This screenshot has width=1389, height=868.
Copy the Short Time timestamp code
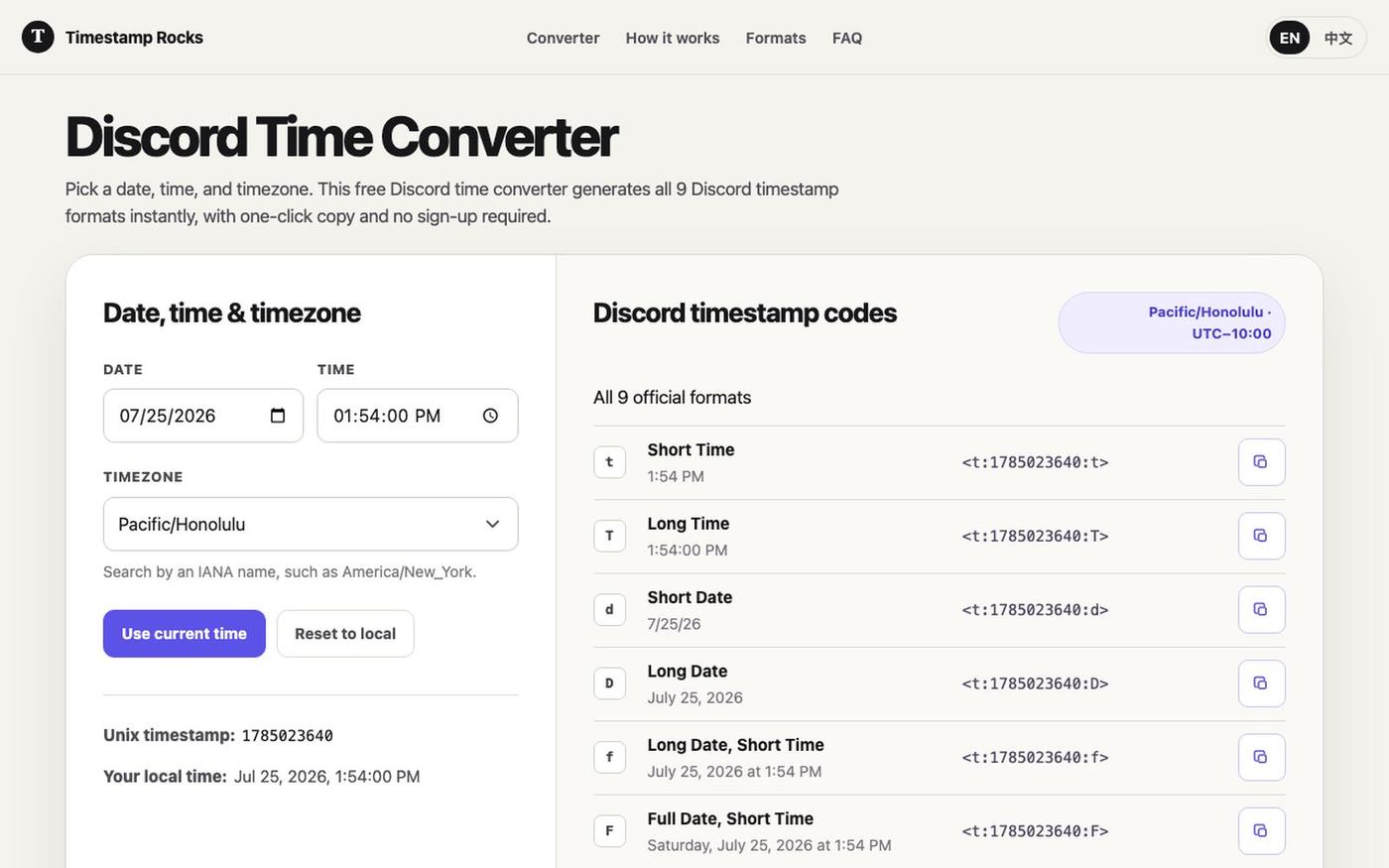[x=1261, y=462]
